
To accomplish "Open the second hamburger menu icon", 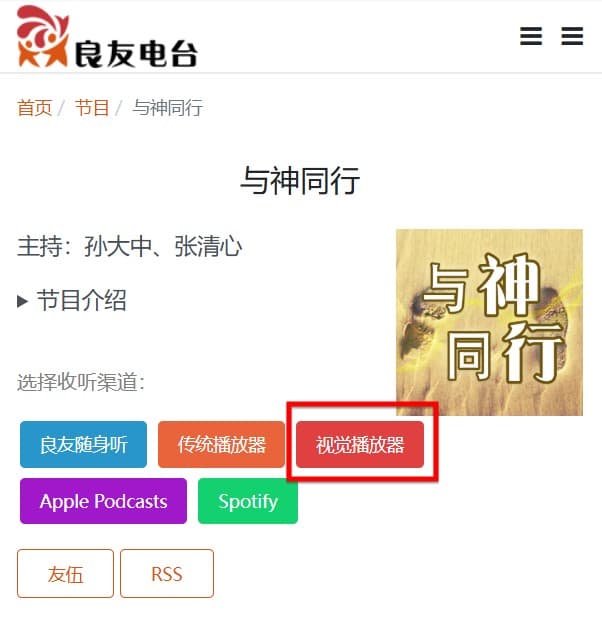I will coord(572,36).
